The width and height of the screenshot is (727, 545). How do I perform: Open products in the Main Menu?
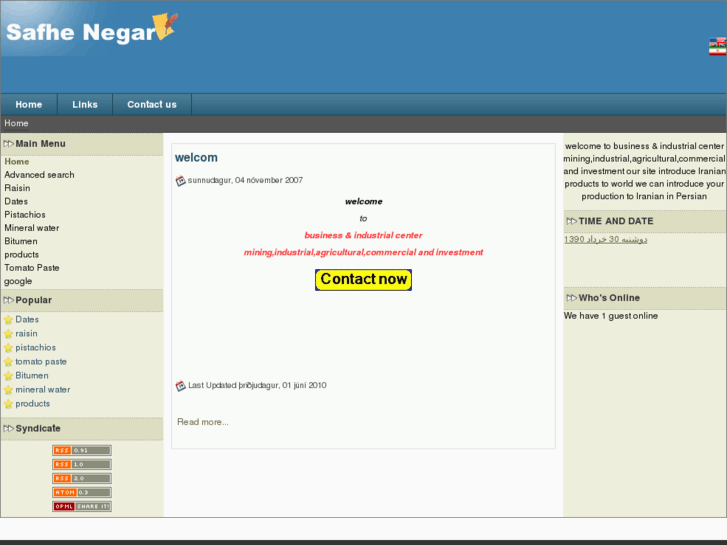[22, 255]
